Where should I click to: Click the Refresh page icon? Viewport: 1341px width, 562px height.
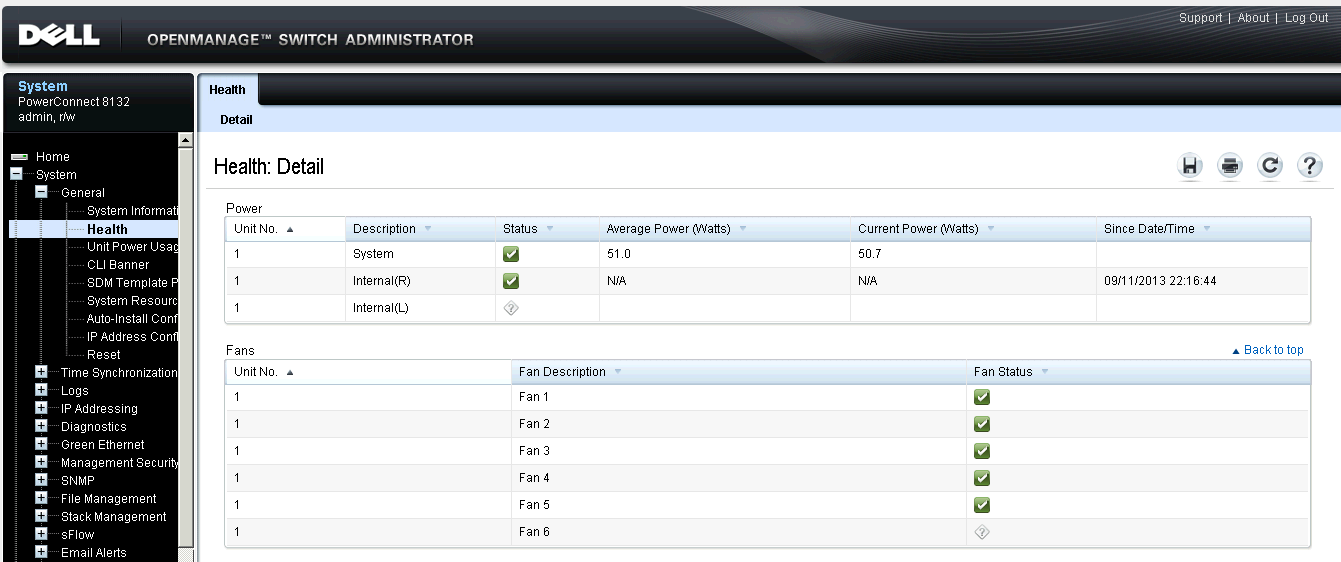1270,166
